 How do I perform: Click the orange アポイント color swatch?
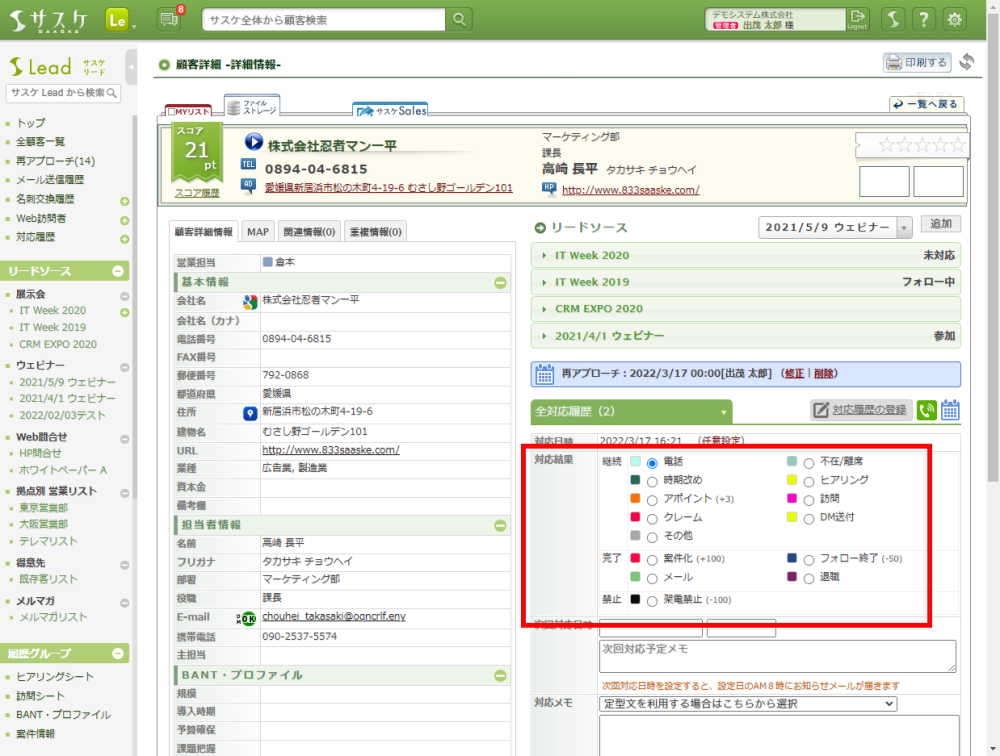coord(635,499)
